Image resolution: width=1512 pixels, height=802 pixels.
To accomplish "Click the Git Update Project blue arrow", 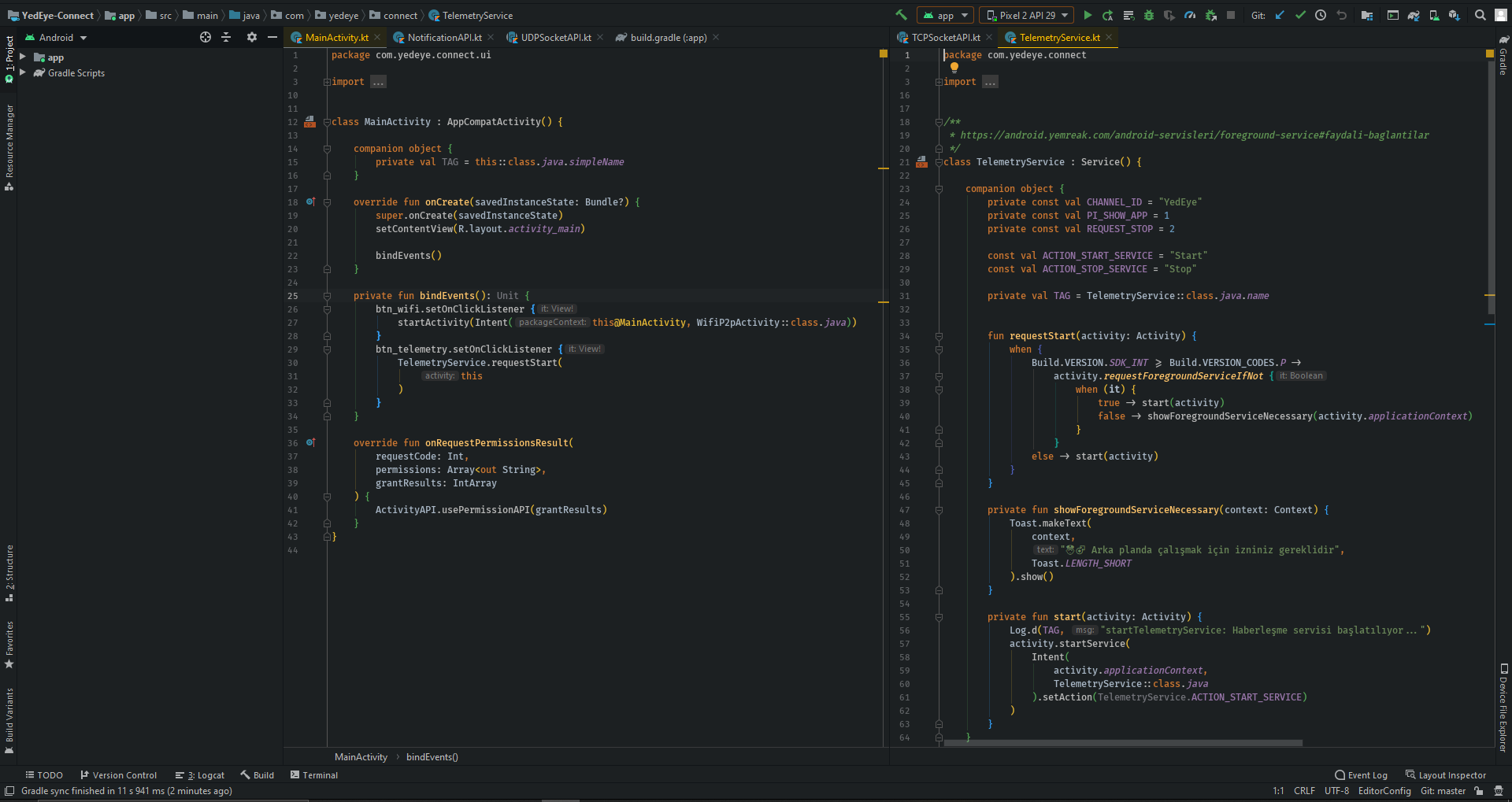I will click(x=1280, y=15).
